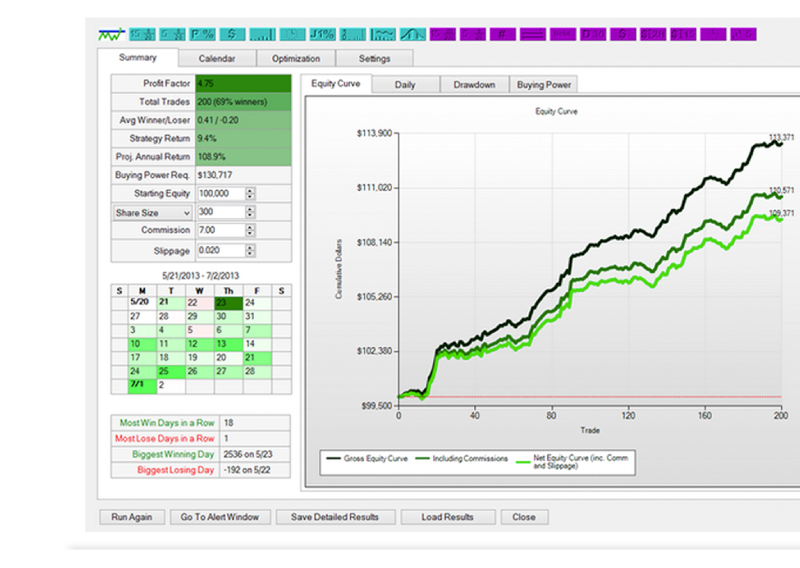This screenshot has height=568, width=800.
Task: Switch to the Optimization tab
Action: pos(295,59)
